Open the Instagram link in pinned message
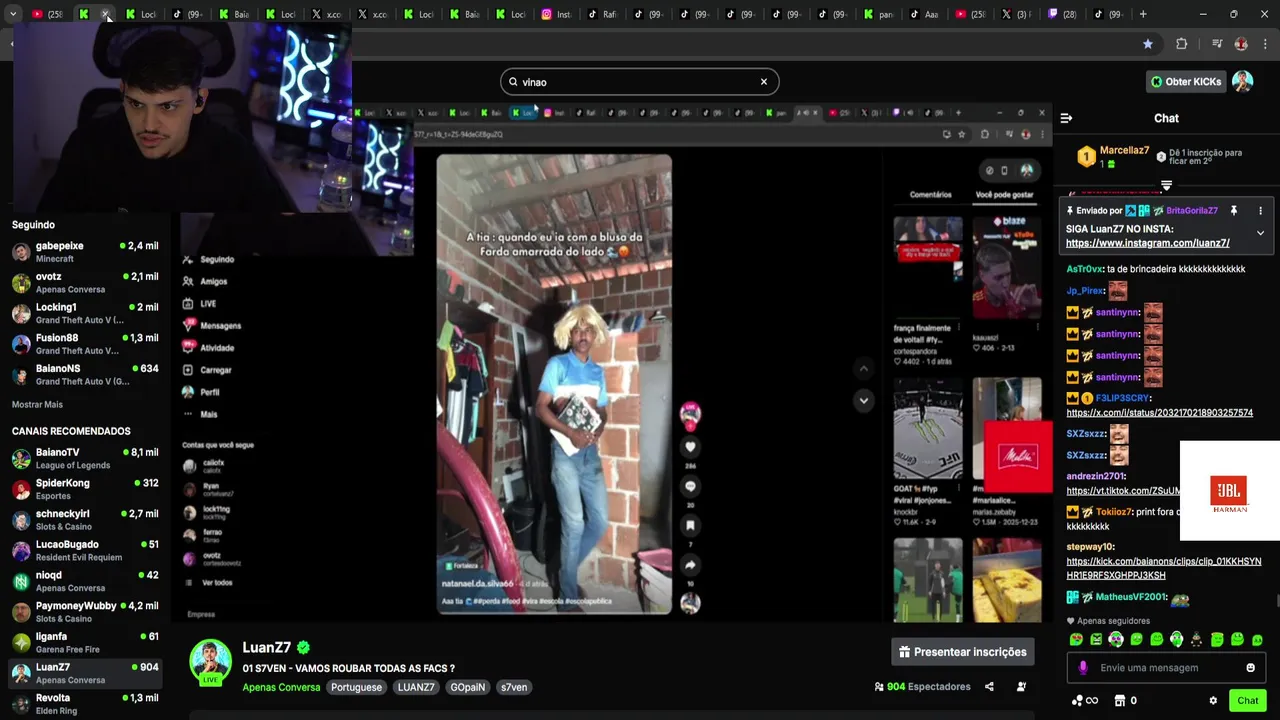1280x720 pixels. pos(1147,243)
